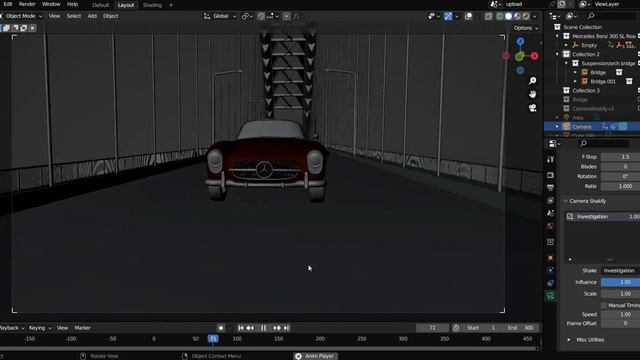This screenshot has width=640, height=360.
Task: Click the Scale value field
Action: pyautogui.click(x=620, y=294)
